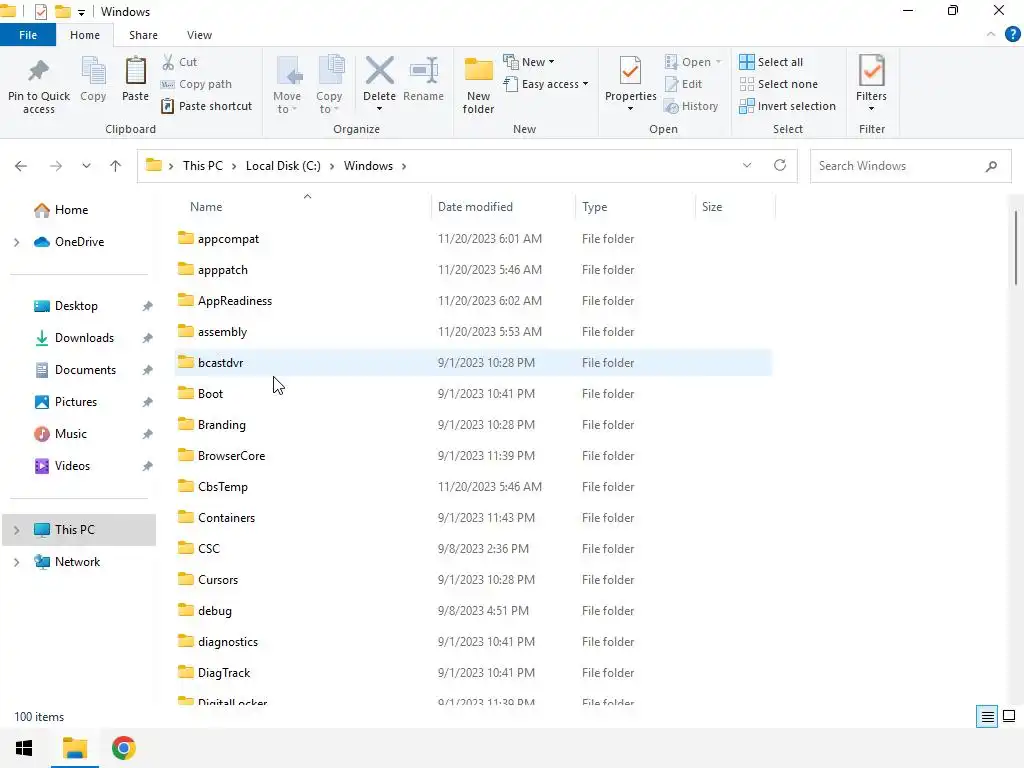The image size is (1024, 768).
Task: Click Paste shortcut option
Action: [x=206, y=106]
